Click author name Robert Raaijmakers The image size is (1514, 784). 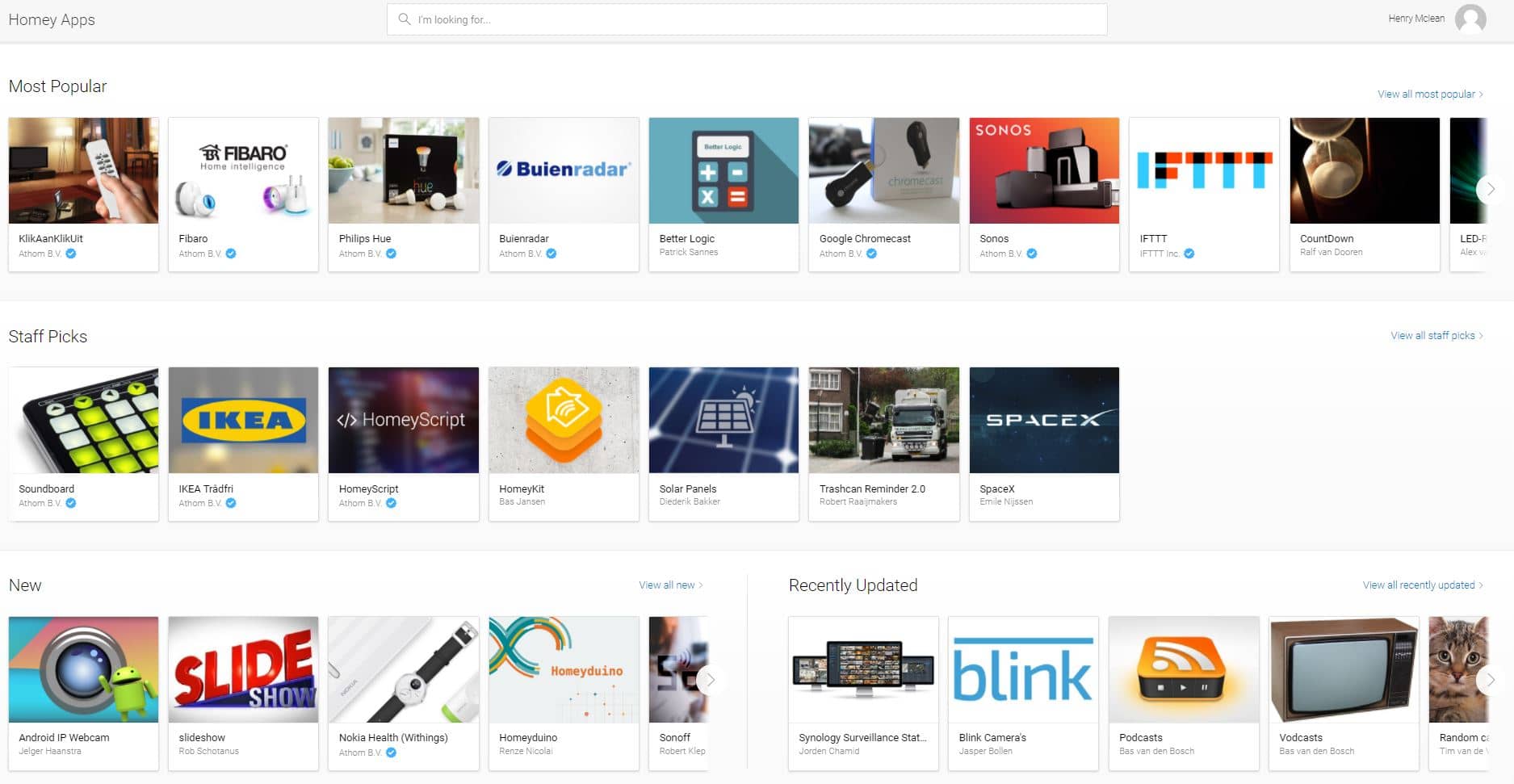pyautogui.click(x=858, y=501)
